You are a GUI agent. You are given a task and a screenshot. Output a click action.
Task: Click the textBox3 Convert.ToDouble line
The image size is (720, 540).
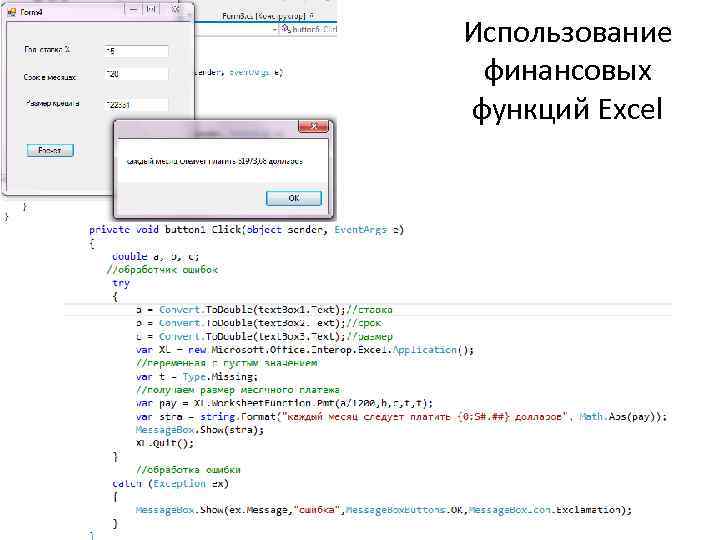coord(264,336)
